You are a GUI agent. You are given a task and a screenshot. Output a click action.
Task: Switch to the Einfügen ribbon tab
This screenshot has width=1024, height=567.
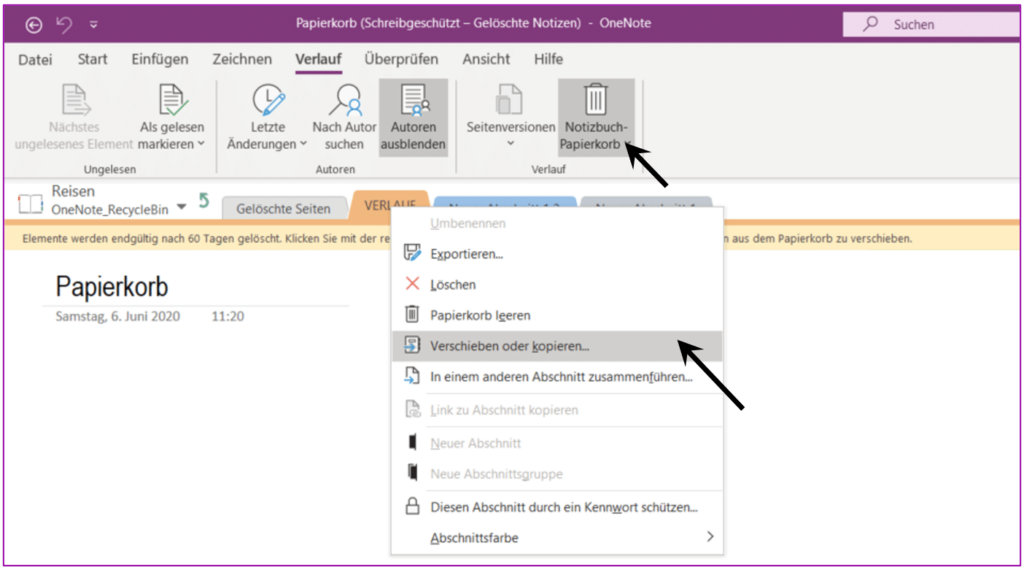click(x=160, y=59)
